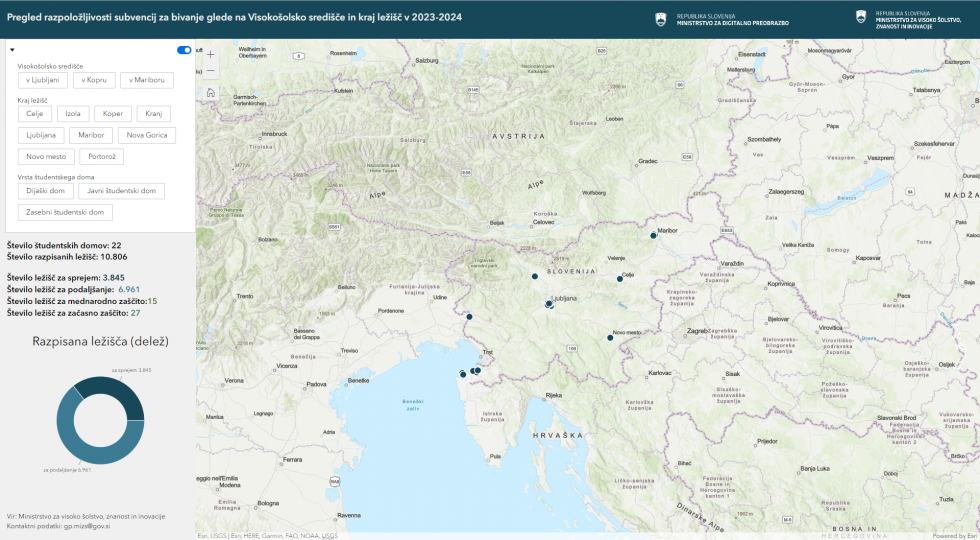
Task: Collapse the filter panel triangle
Action: click(11, 50)
